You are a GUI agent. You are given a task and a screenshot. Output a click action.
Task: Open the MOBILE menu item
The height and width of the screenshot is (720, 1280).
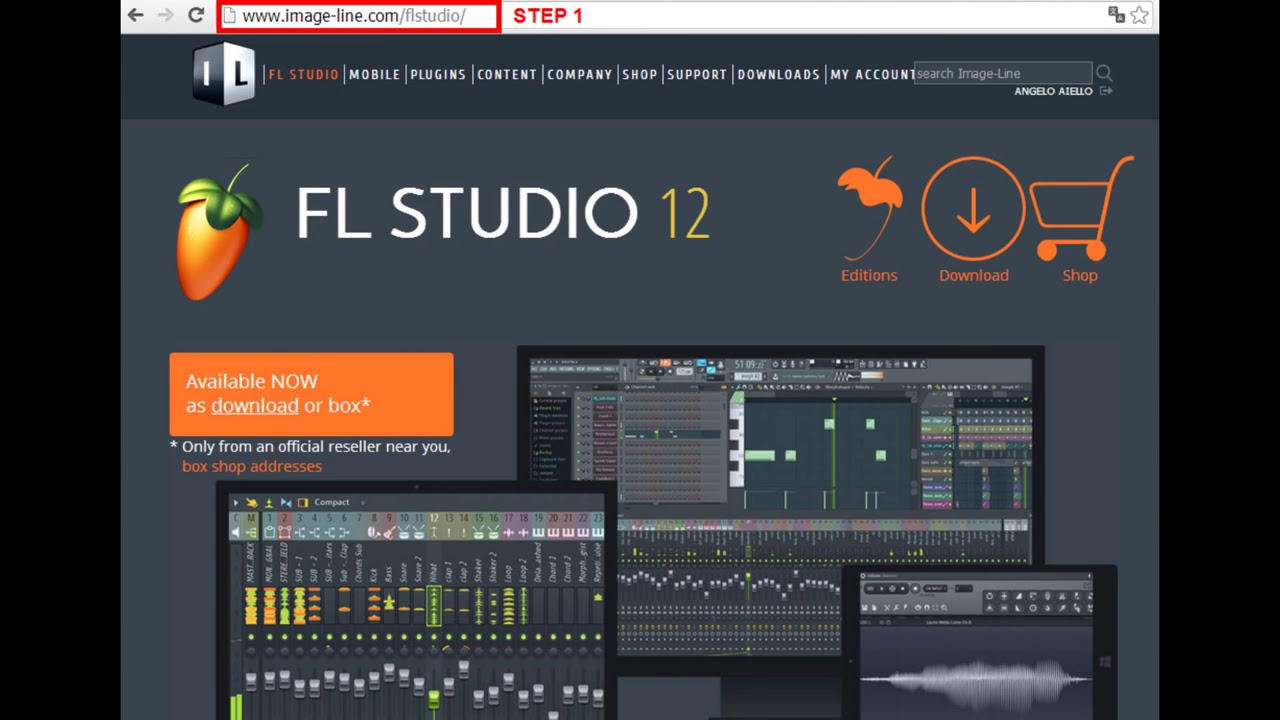[374, 74]
